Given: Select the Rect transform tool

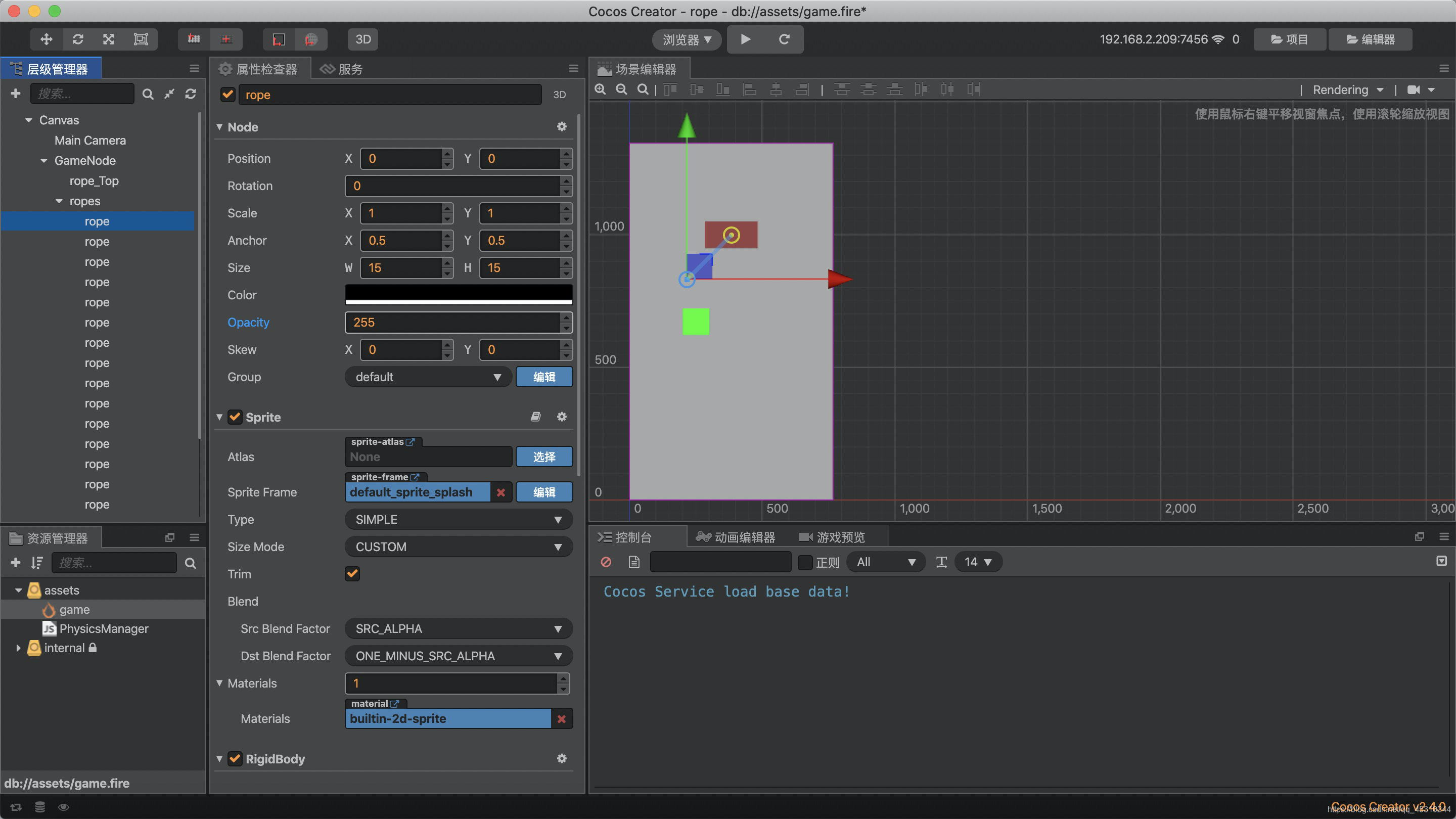Looking at the screenshot, I should [140, 39].
